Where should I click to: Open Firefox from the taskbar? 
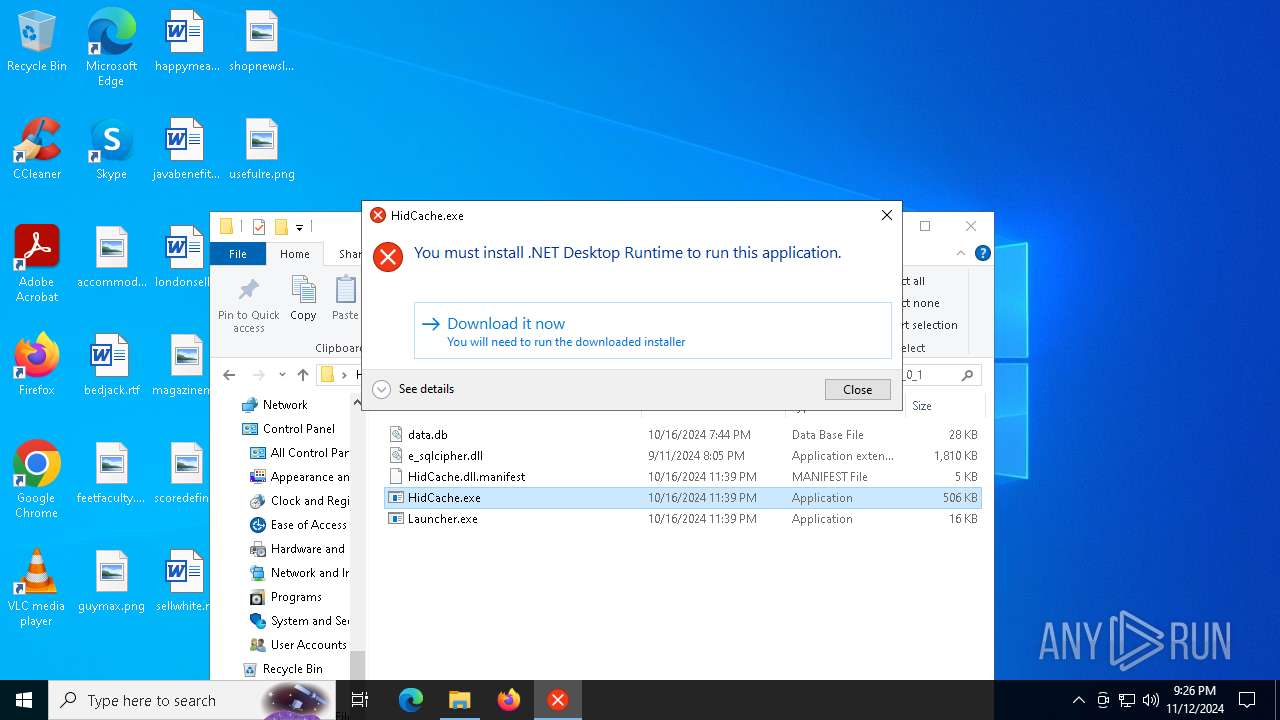pyautogui.click(x=509, y=700)
